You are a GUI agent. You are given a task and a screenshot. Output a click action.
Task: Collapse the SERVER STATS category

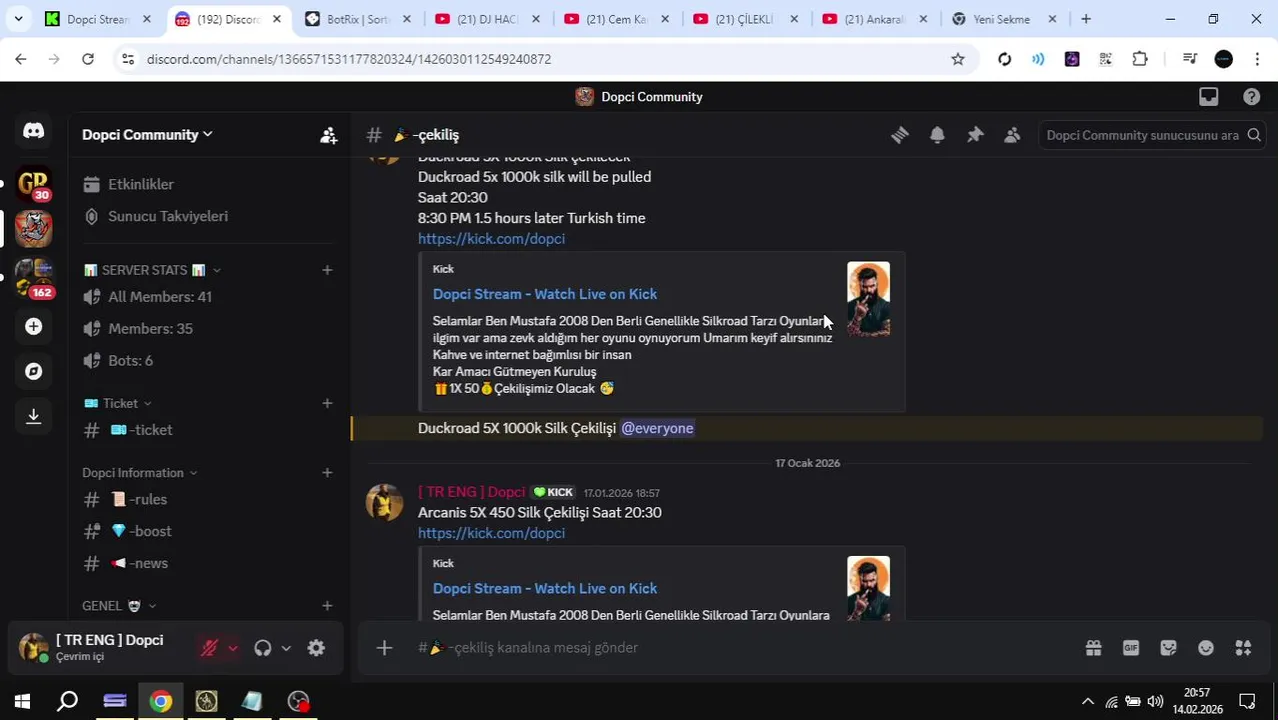[152, 270]
